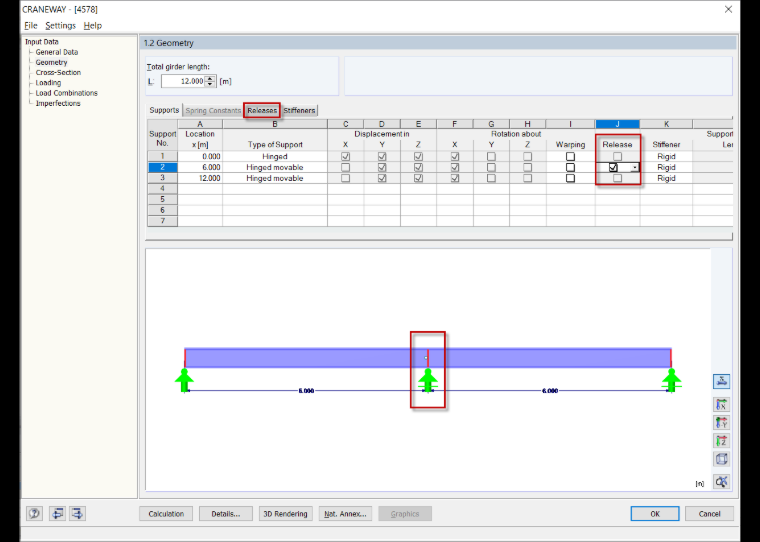Click the right green support symbol
Viewport: 760px width, 542px height.
tap(671, 381)
